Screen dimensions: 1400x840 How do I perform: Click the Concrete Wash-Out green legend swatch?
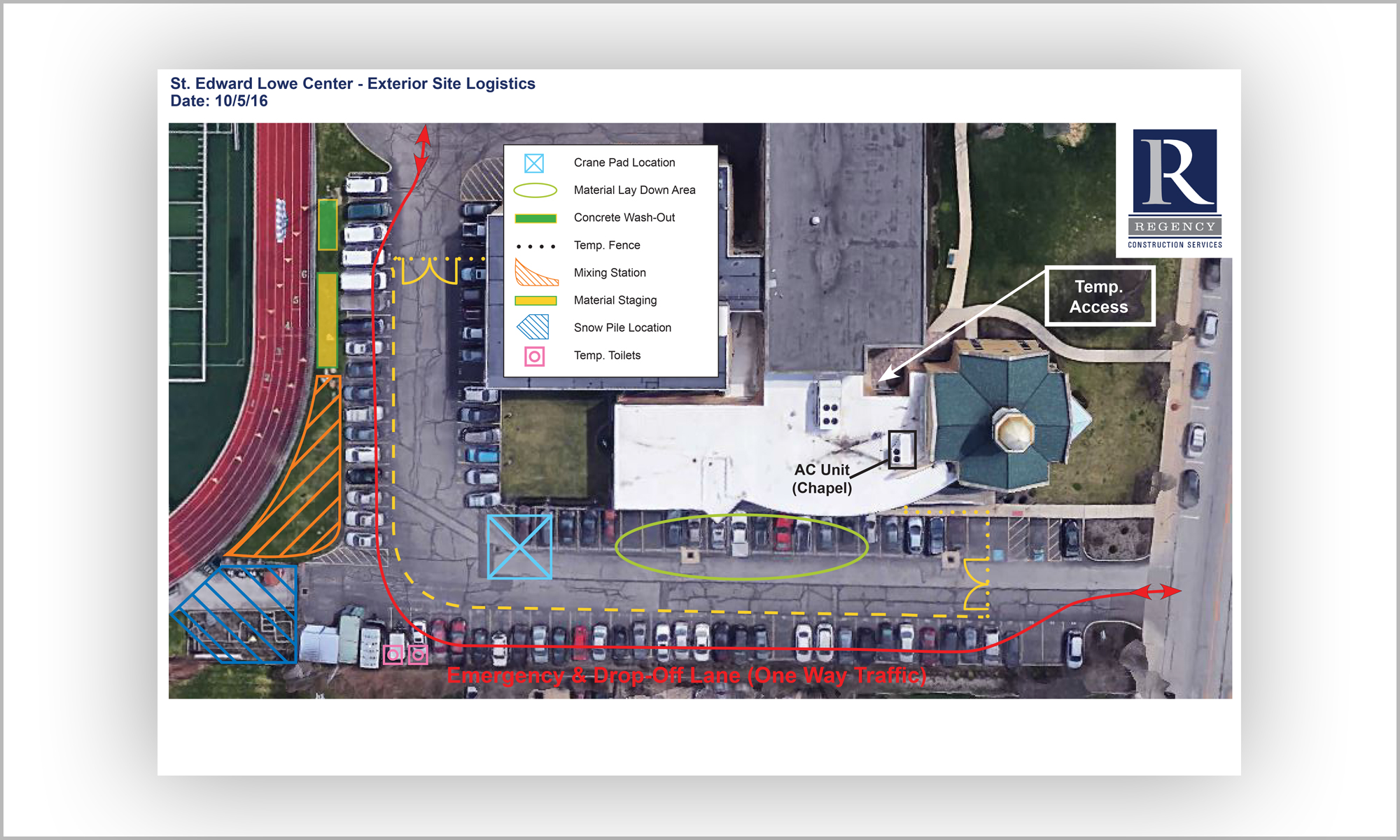tap(535, 218)
